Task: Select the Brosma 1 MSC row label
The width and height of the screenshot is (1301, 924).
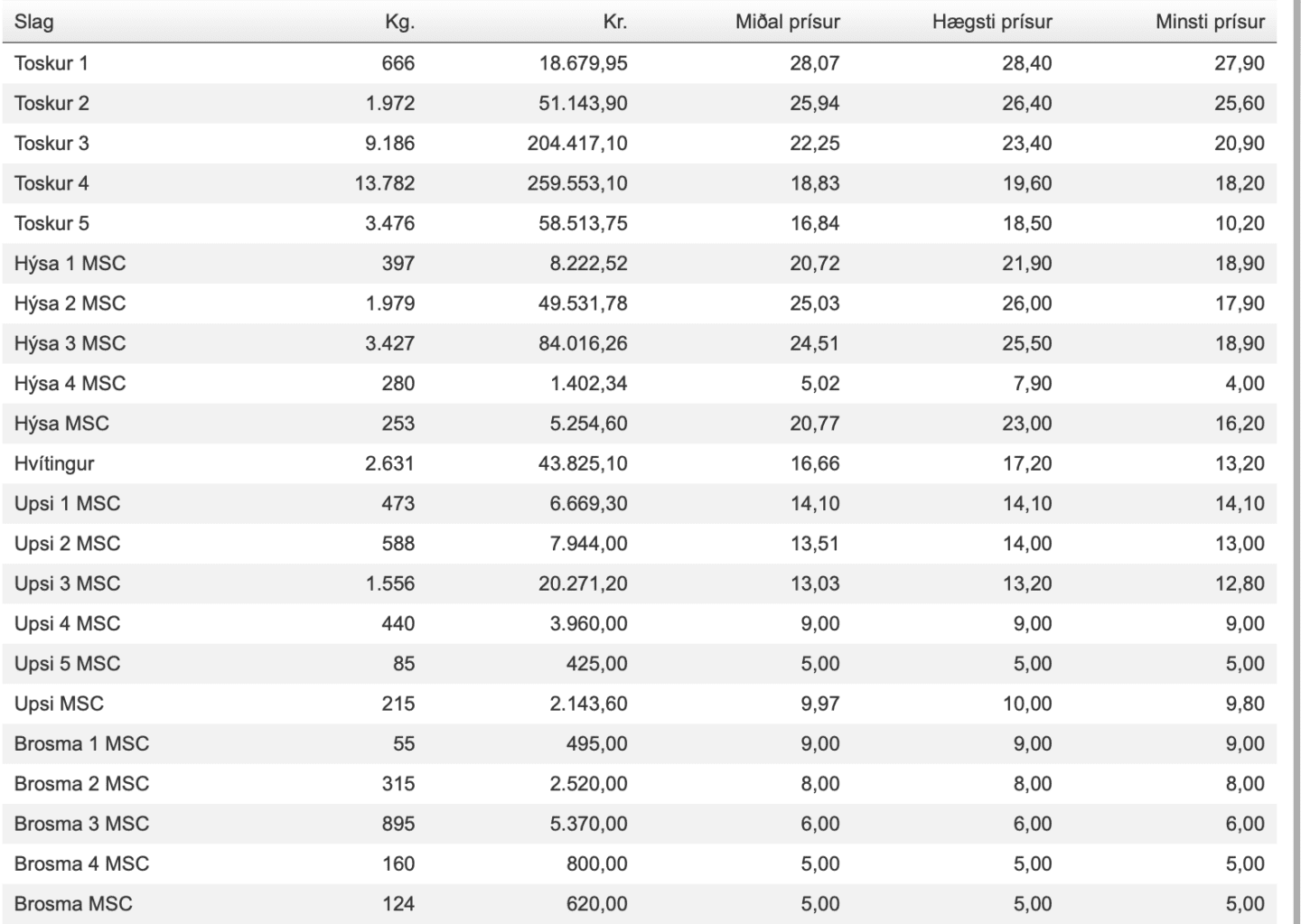Action: tap(81, 743)
